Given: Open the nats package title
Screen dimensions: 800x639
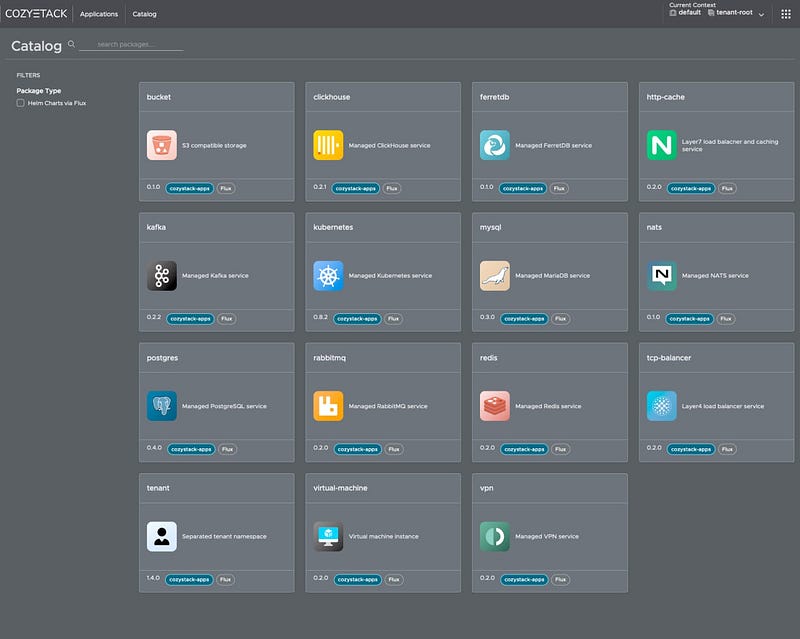Looking at the screenshot, I should [654, 227].
